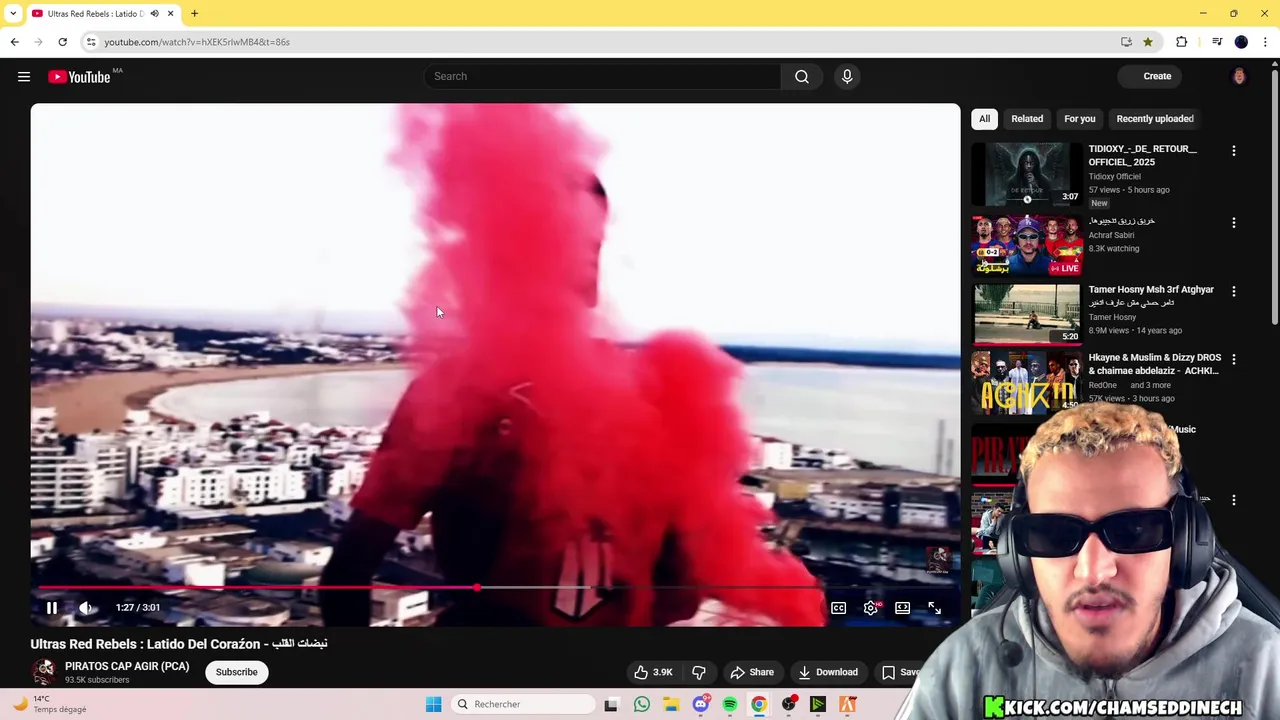Open a new browser tab
This screenshot has width=1280, height=720.
click(x=194, y=14)
